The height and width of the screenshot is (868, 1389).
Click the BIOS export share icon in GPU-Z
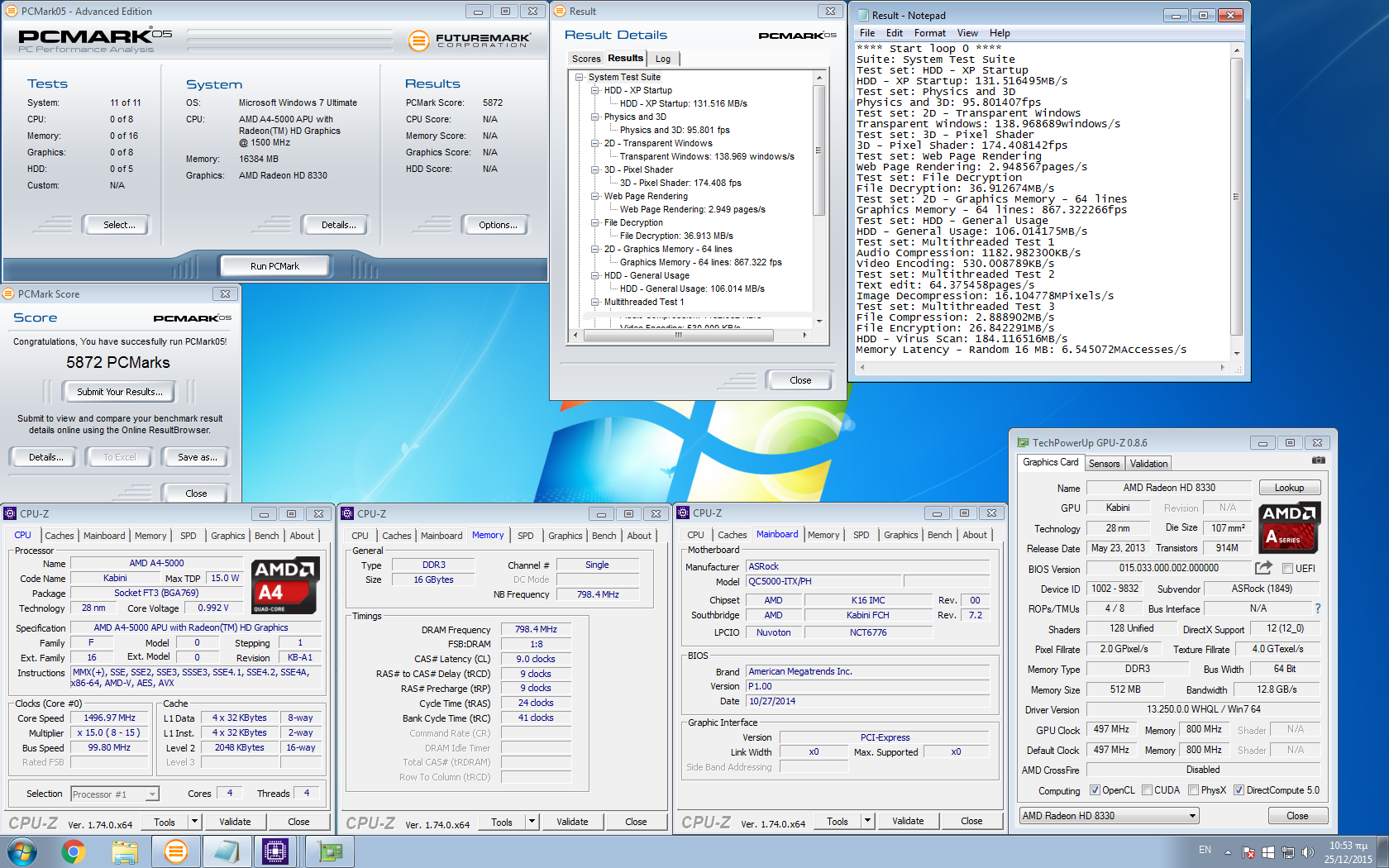pos(1263,568)
